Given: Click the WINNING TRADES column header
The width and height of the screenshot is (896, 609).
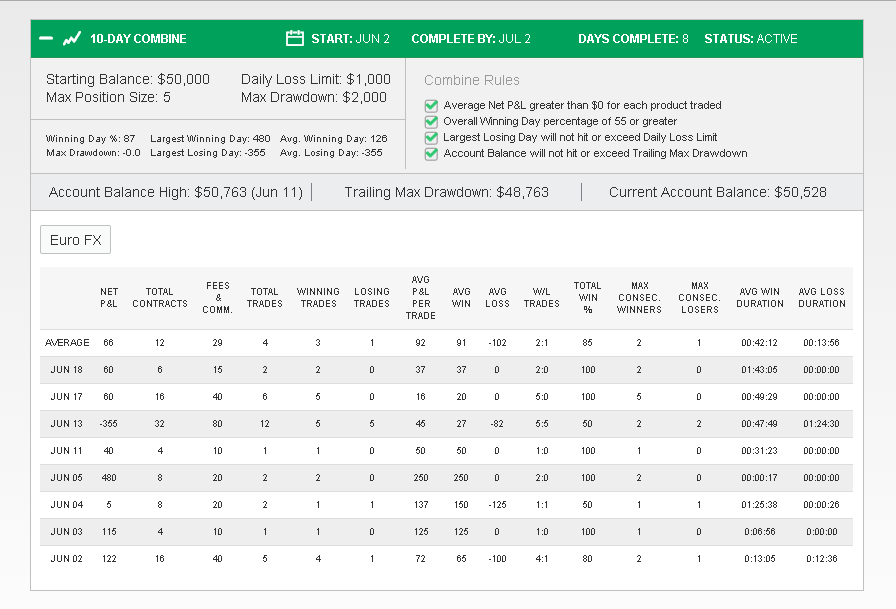Looking at the screenshot, I should click(318, 298).
